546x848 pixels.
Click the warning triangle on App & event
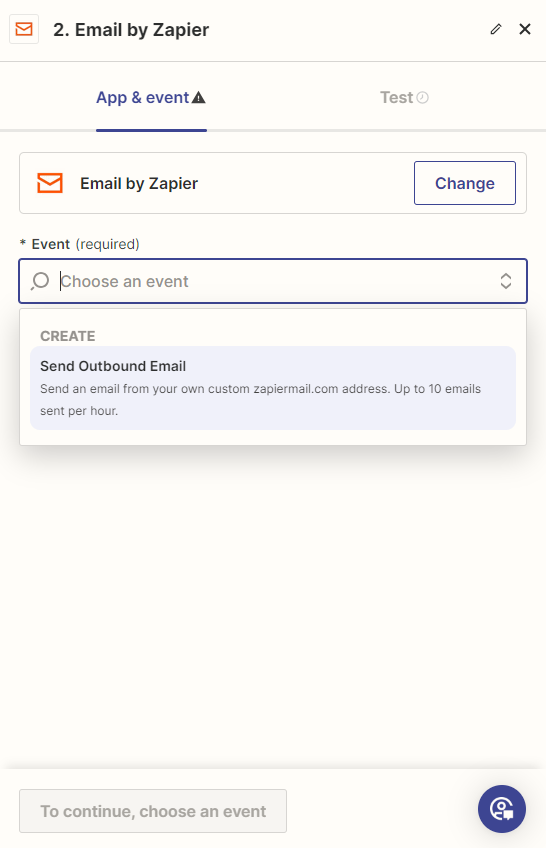(199, 97)
